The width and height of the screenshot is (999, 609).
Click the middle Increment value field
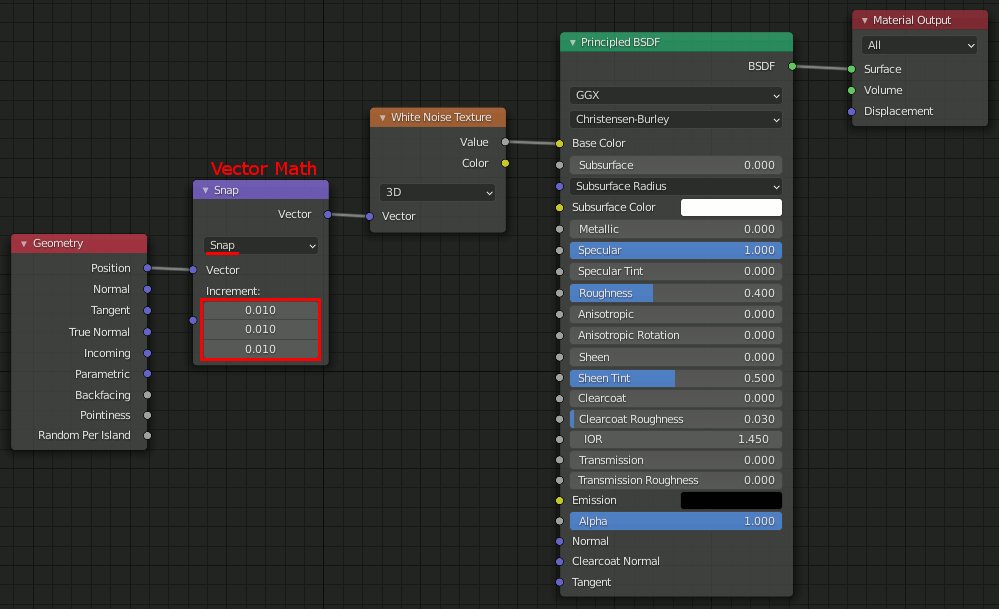[261, 329]
